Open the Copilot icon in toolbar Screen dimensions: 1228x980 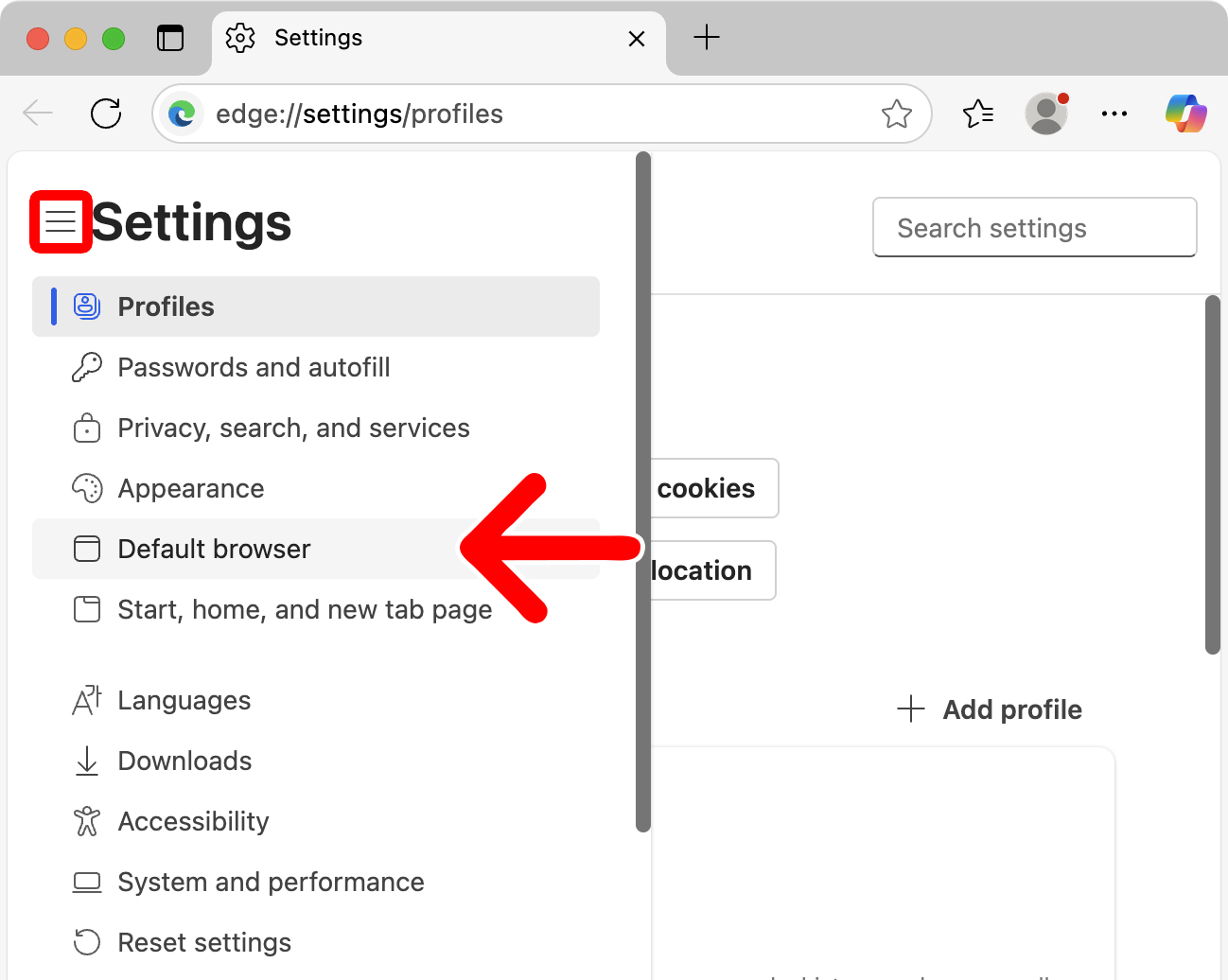[x=1185, y=114]
